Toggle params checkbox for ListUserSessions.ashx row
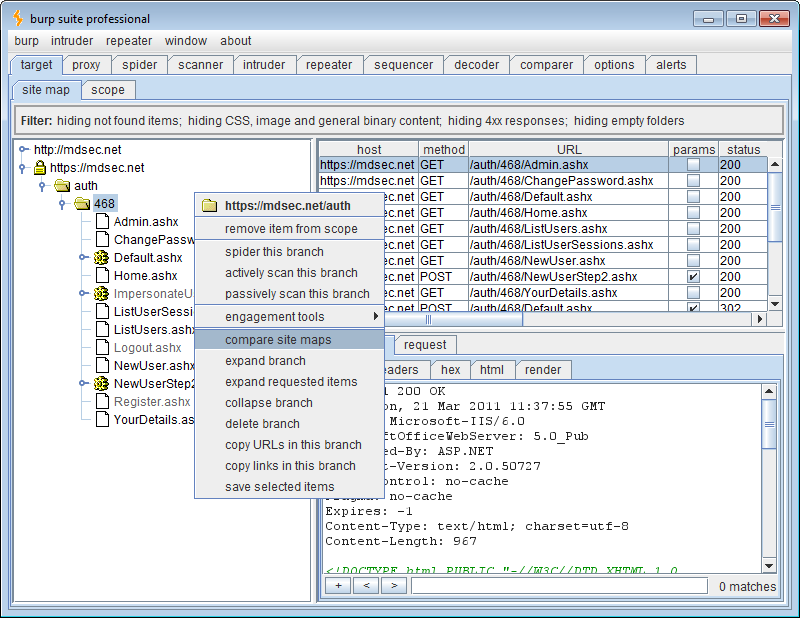Screen dimensions: 800x618 (693, 244)
